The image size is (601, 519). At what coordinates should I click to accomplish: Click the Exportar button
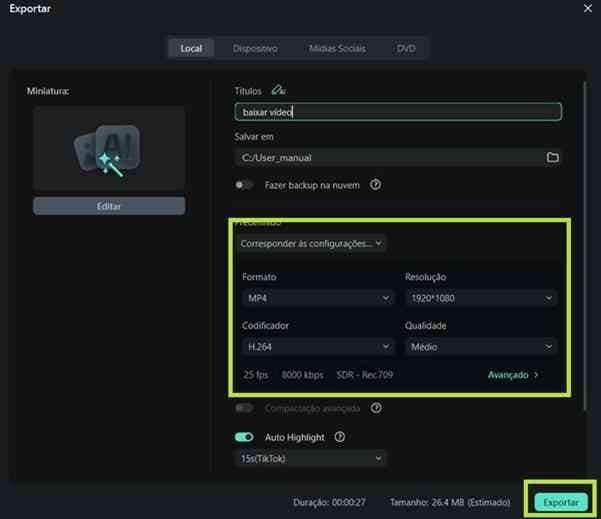pos(561,502)
